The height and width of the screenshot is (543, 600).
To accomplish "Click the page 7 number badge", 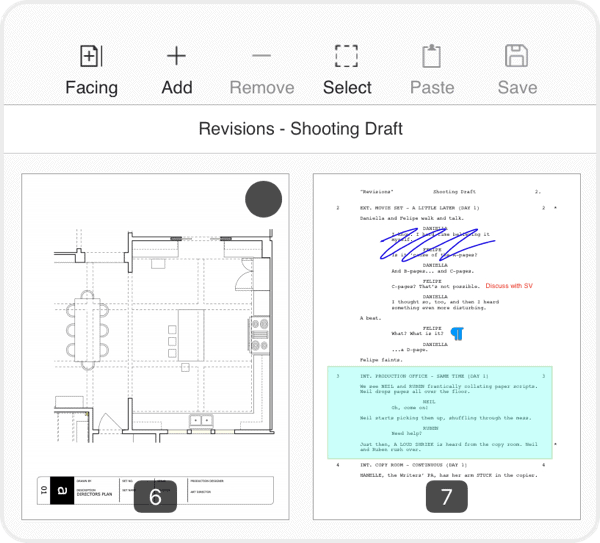I will point(447,497).
